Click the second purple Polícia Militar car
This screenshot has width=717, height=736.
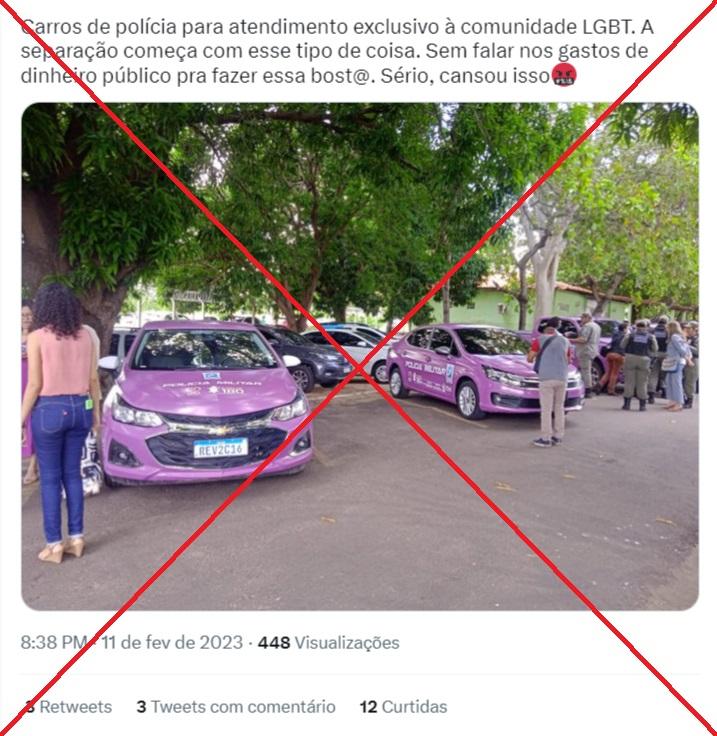(x=483, y=370)
